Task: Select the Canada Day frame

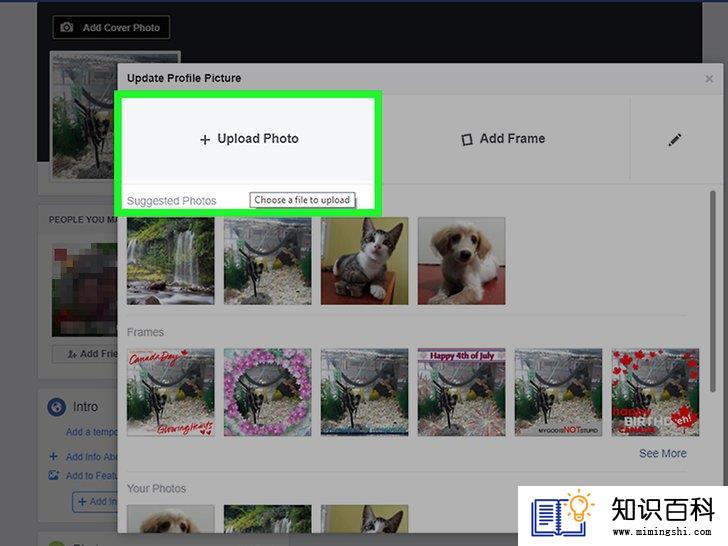Action: pyautogui.click(x=171, y=392)
